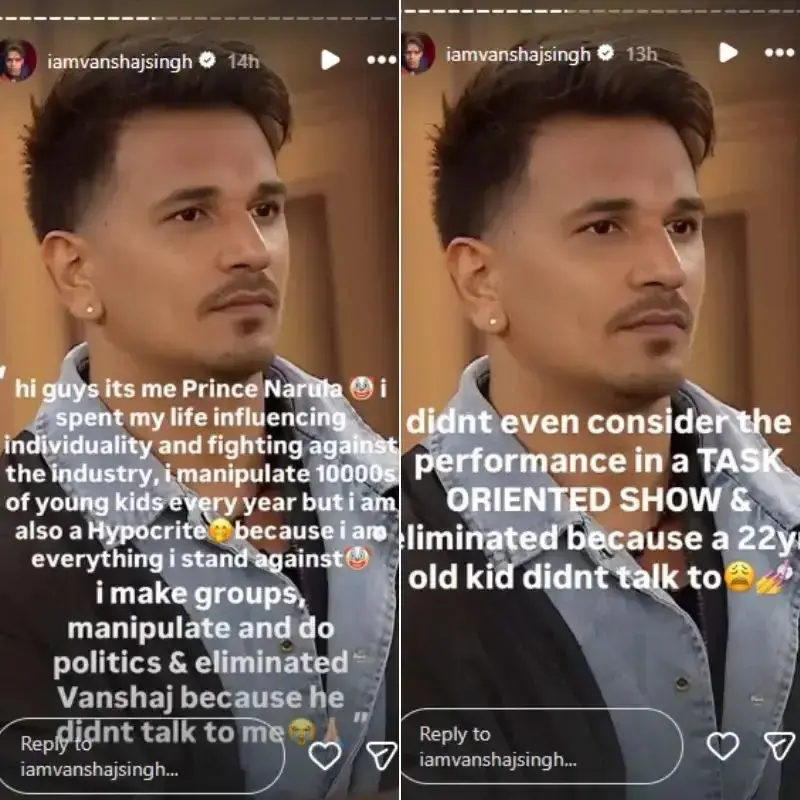
Task: Focus the right Reply to iamvanshajsingh field
Action: [x=542, y=746]
